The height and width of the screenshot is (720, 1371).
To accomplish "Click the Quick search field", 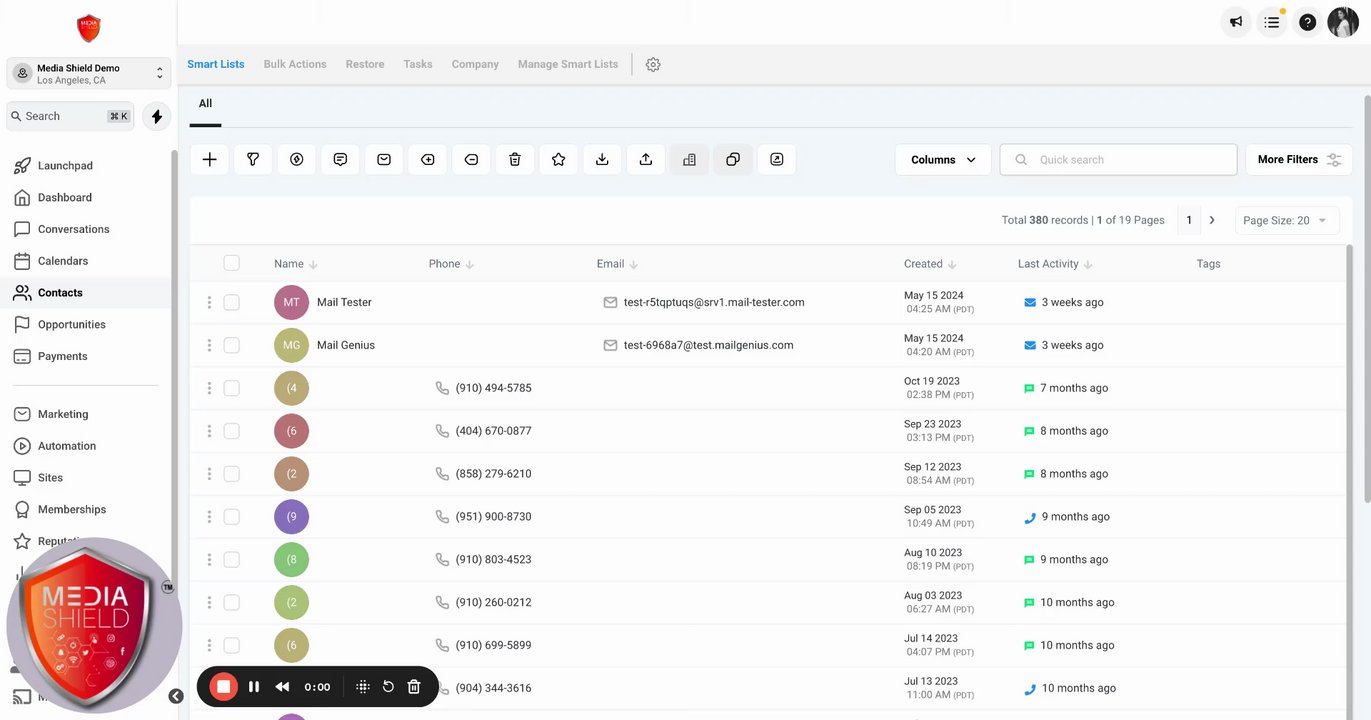I will (x=1119, y=160).
